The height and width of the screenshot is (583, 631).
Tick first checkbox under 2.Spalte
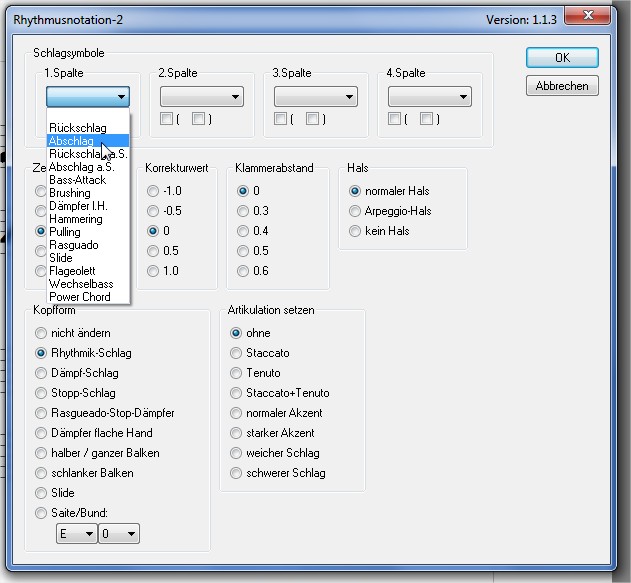167,120
